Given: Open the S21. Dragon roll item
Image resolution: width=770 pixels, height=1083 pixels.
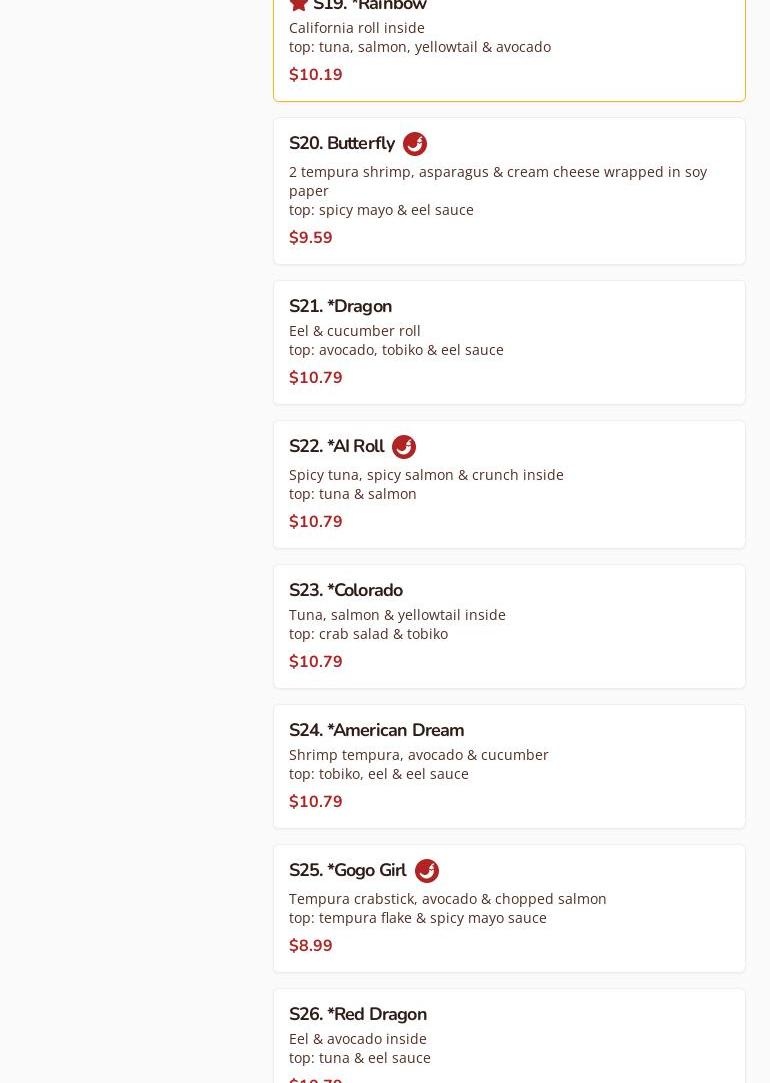Looking at the screenshot, I should pyautogui.click(x=340, y=306).
